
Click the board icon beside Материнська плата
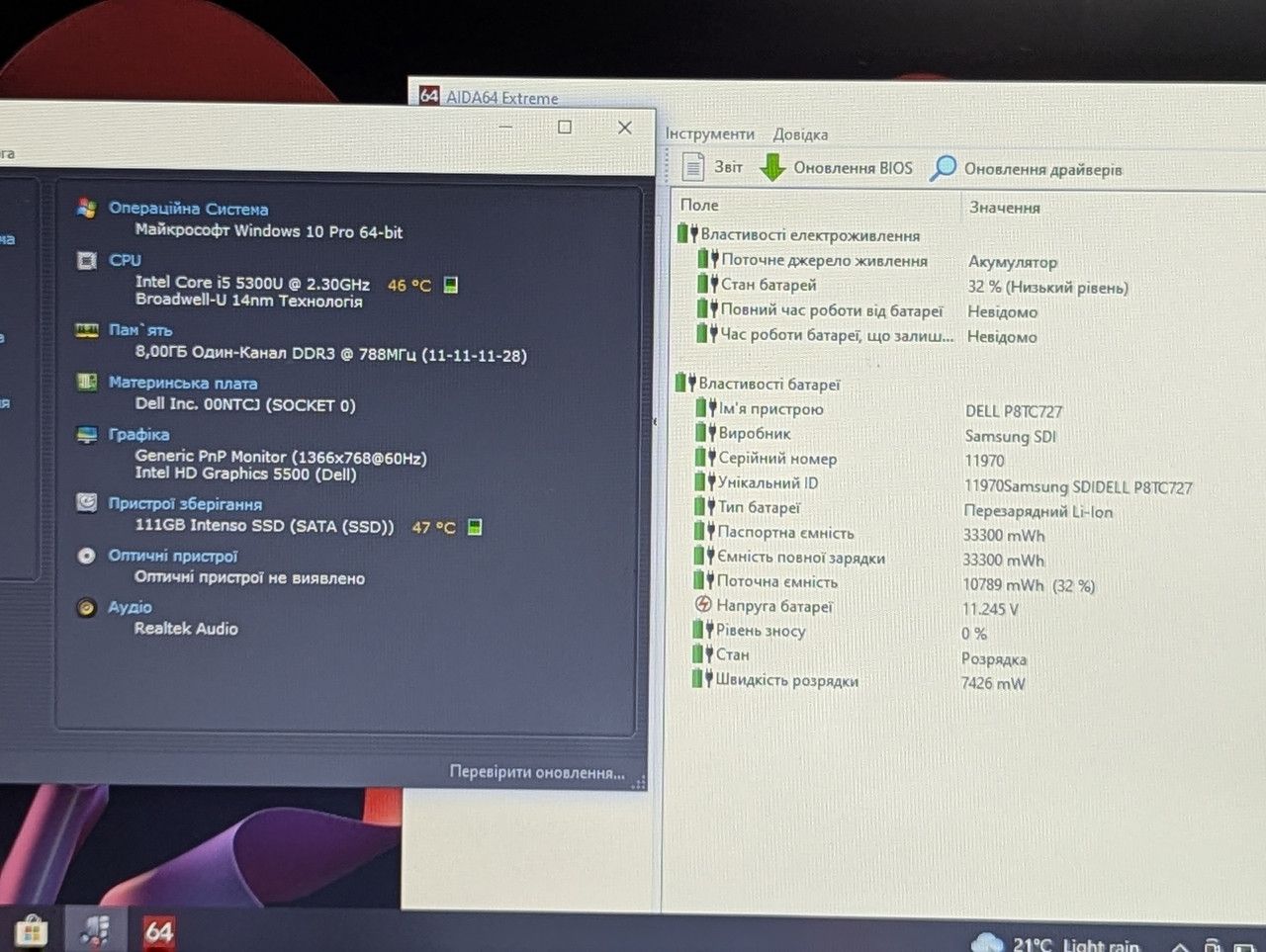click(87, 383)
